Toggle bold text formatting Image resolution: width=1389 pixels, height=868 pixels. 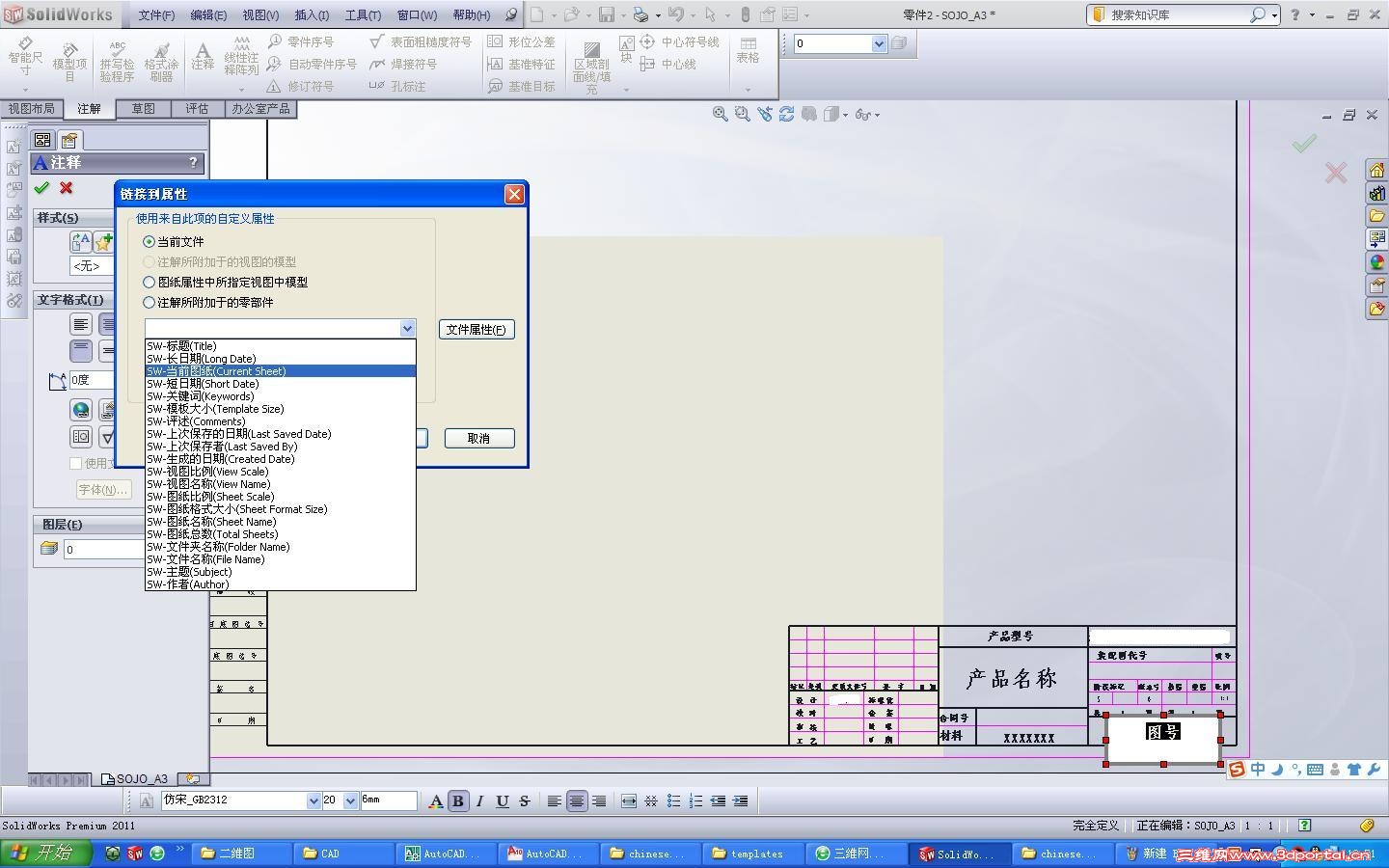coord(458,800)
